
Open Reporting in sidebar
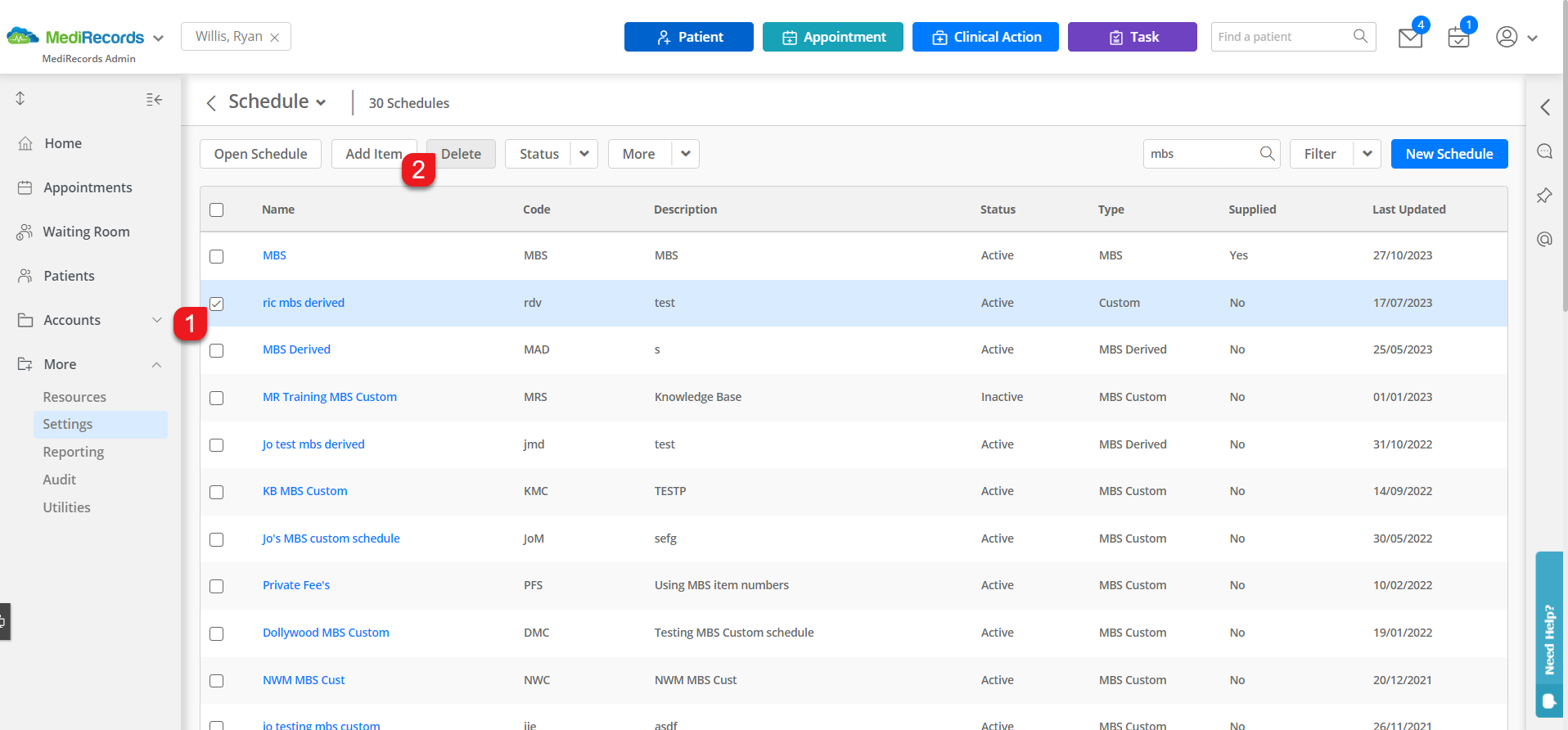[74, 452]
